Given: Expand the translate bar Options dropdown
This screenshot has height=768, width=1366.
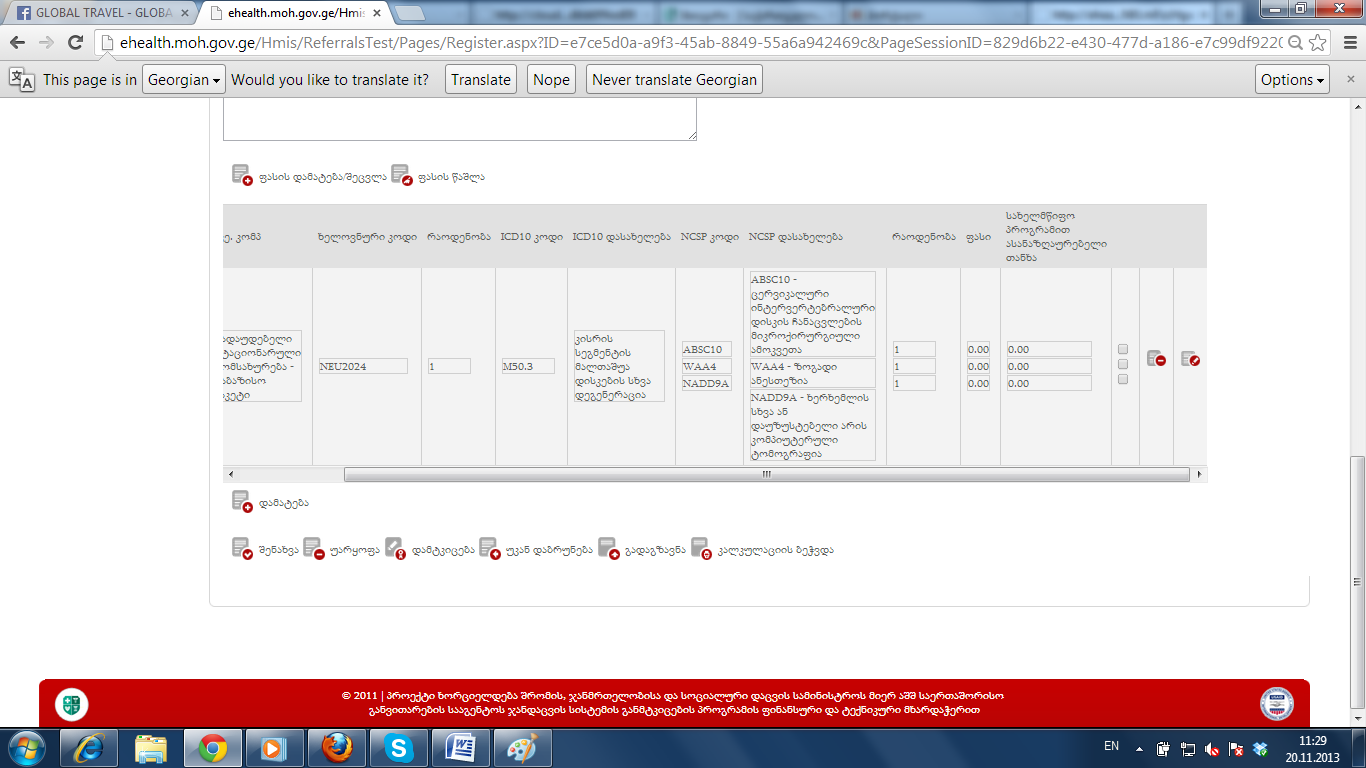Looking at the screenshot, I should (1292, 80).
